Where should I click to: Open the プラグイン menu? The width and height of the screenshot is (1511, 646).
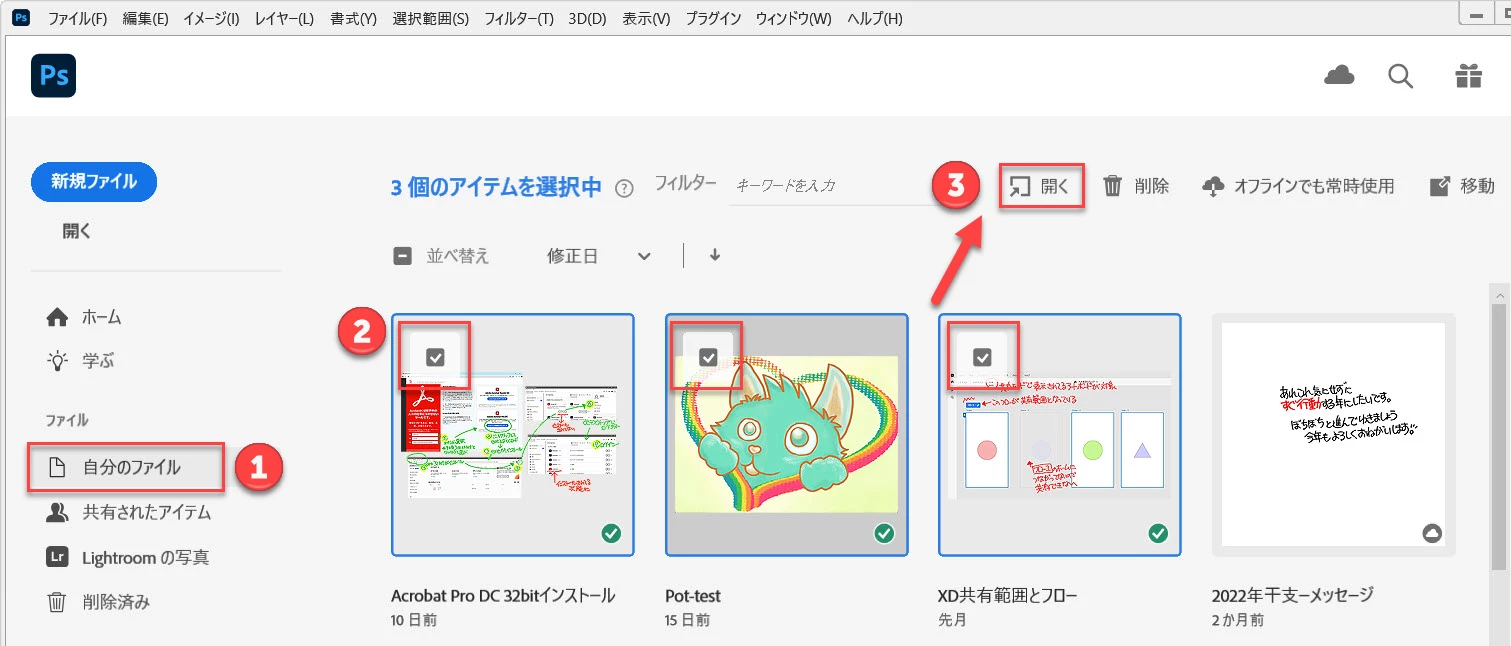pos(713,19)
